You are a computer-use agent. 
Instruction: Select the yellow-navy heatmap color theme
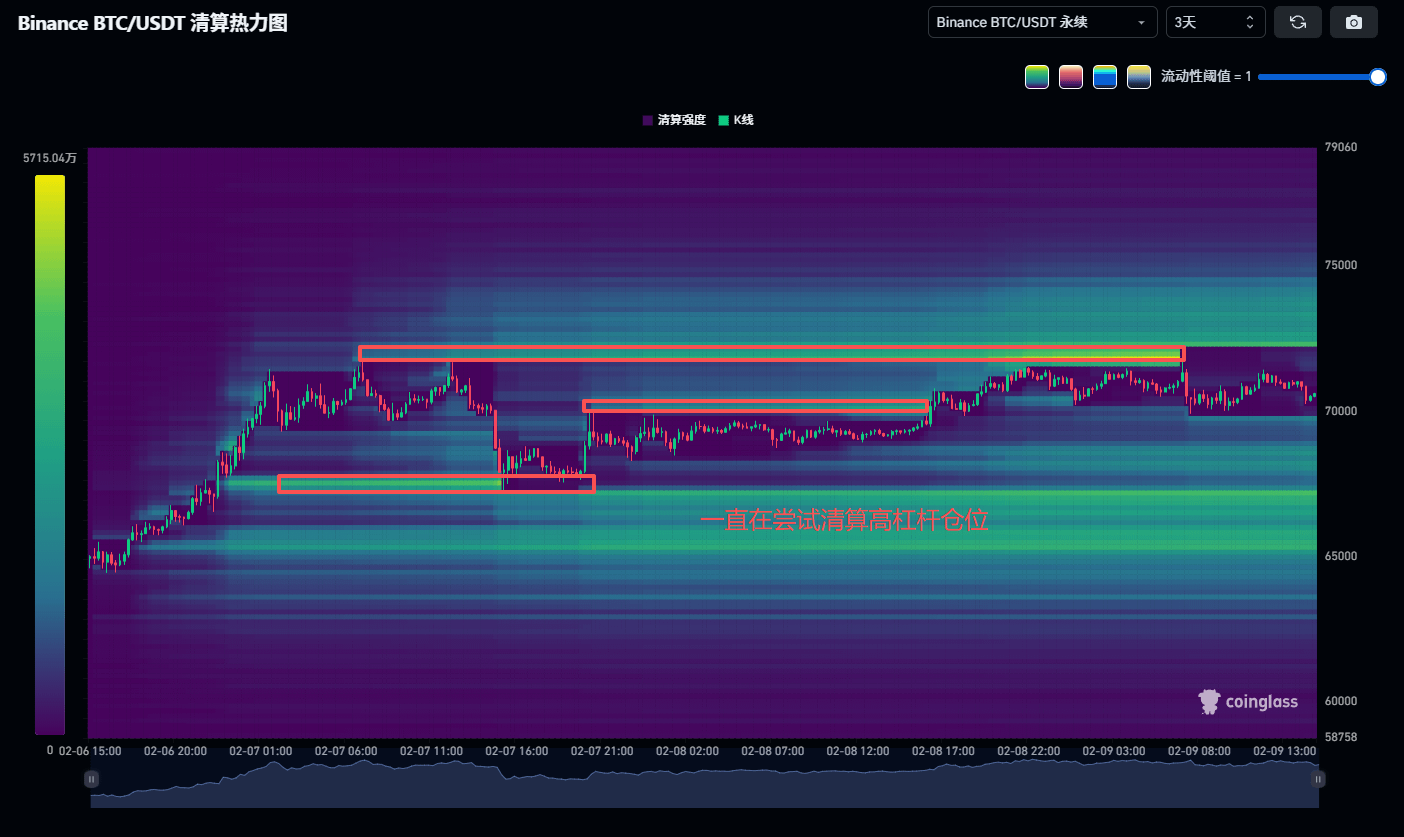coord(1139,77)
